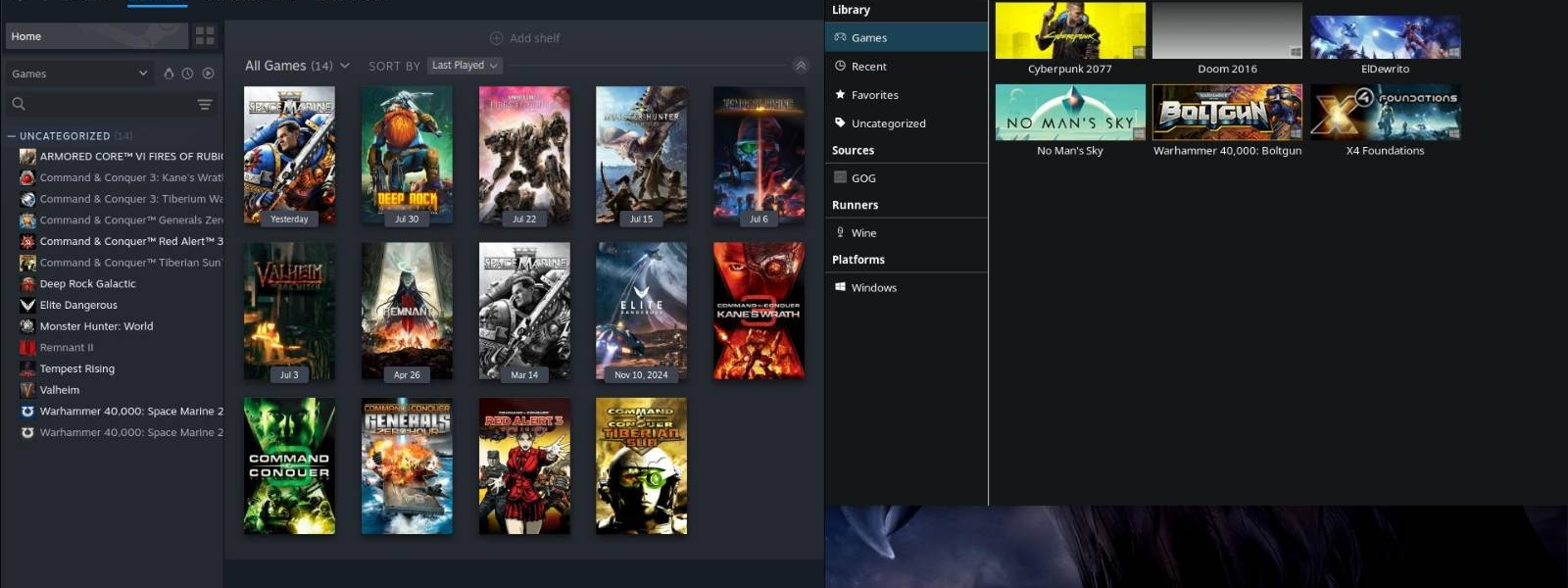Viewport: 1568px width, 588px height.
Task: Select the Wine runner entry
Action: tap(863, 233)
